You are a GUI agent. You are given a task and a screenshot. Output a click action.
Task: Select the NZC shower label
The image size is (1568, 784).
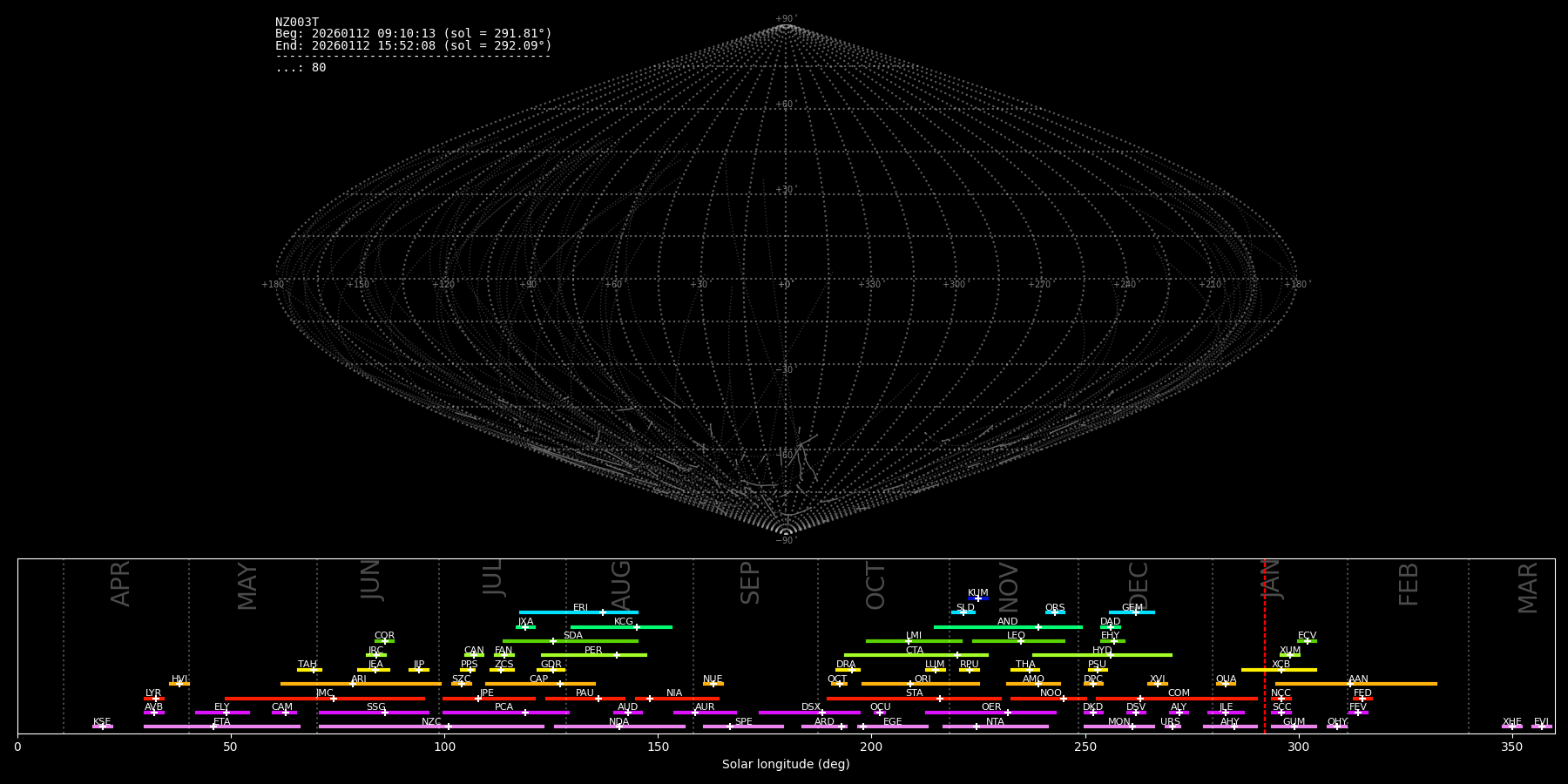(431, 722)
